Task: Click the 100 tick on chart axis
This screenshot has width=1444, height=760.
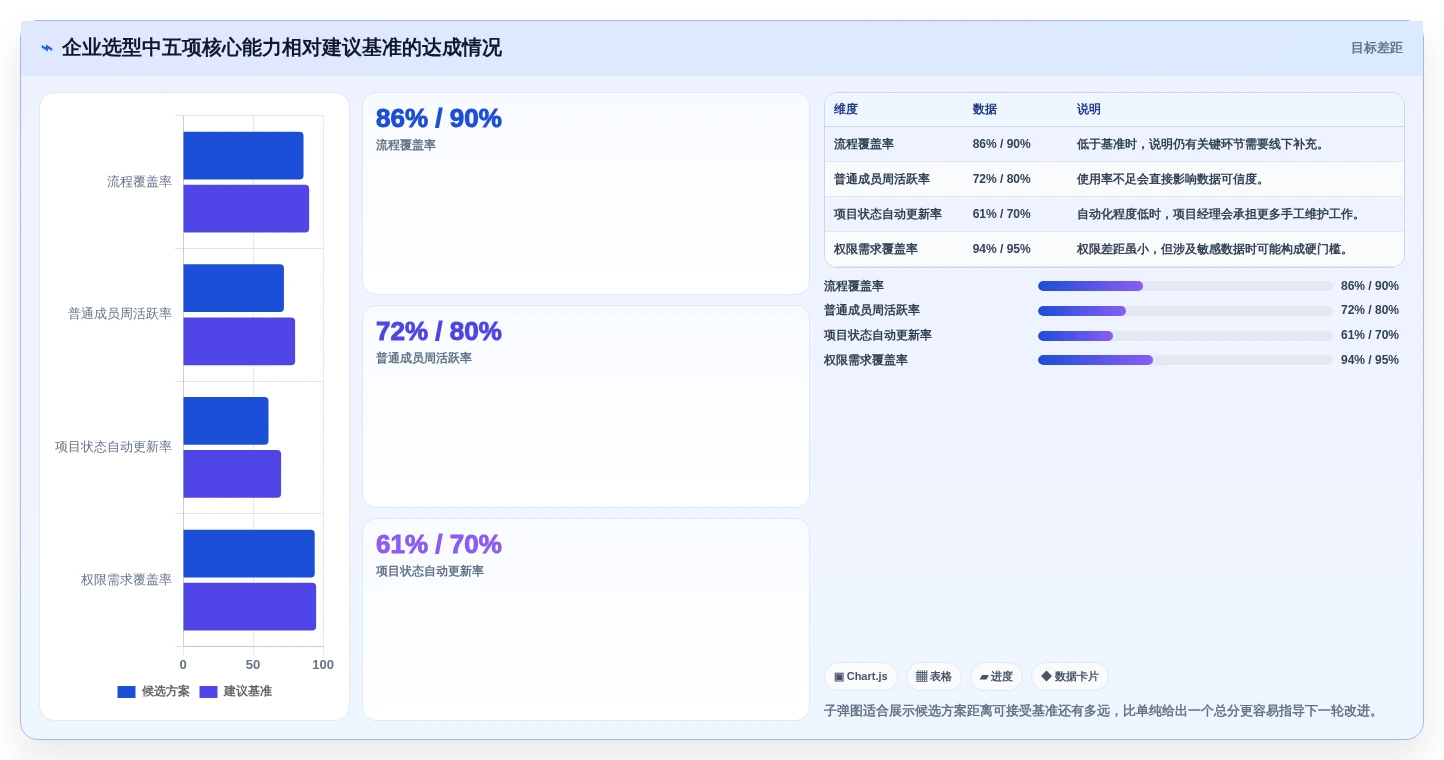Action: [x=323, y=665]
